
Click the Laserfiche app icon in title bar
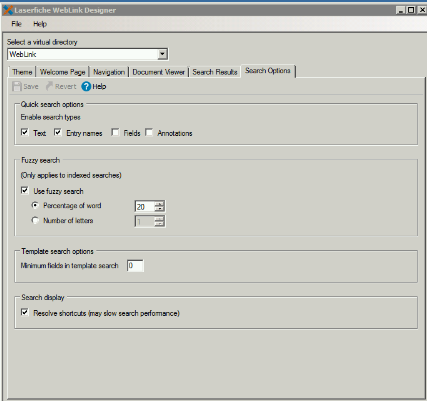coord(8,10)
